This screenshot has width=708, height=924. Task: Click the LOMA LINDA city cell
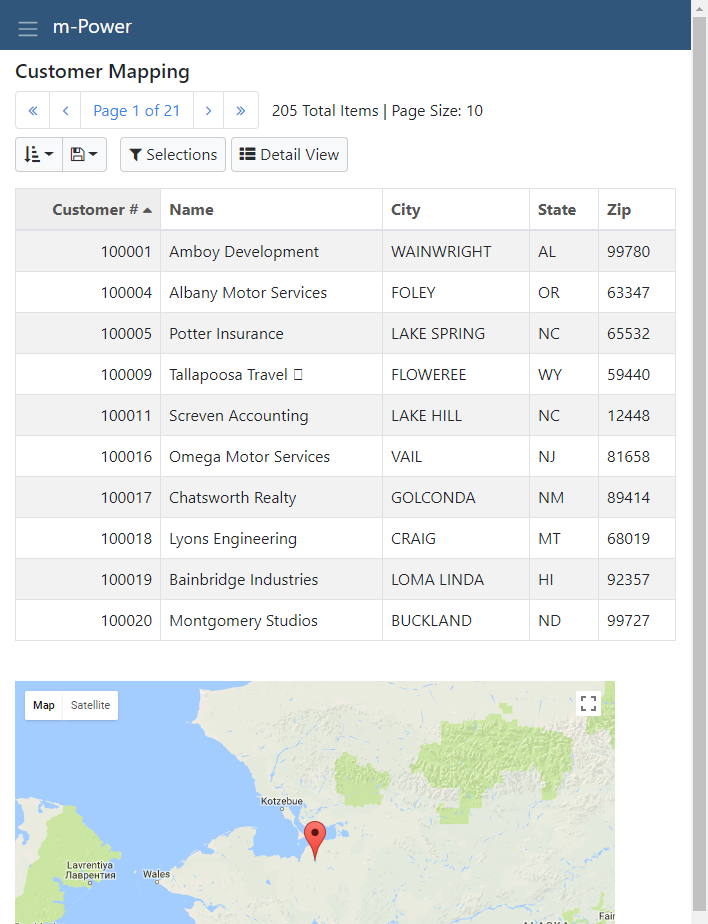456,579
